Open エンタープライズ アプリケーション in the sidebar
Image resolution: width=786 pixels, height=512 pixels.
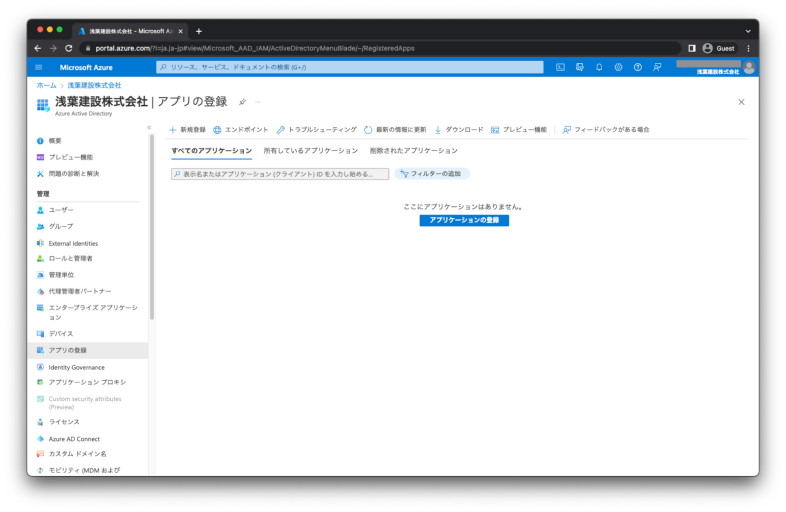pos(87,312)
